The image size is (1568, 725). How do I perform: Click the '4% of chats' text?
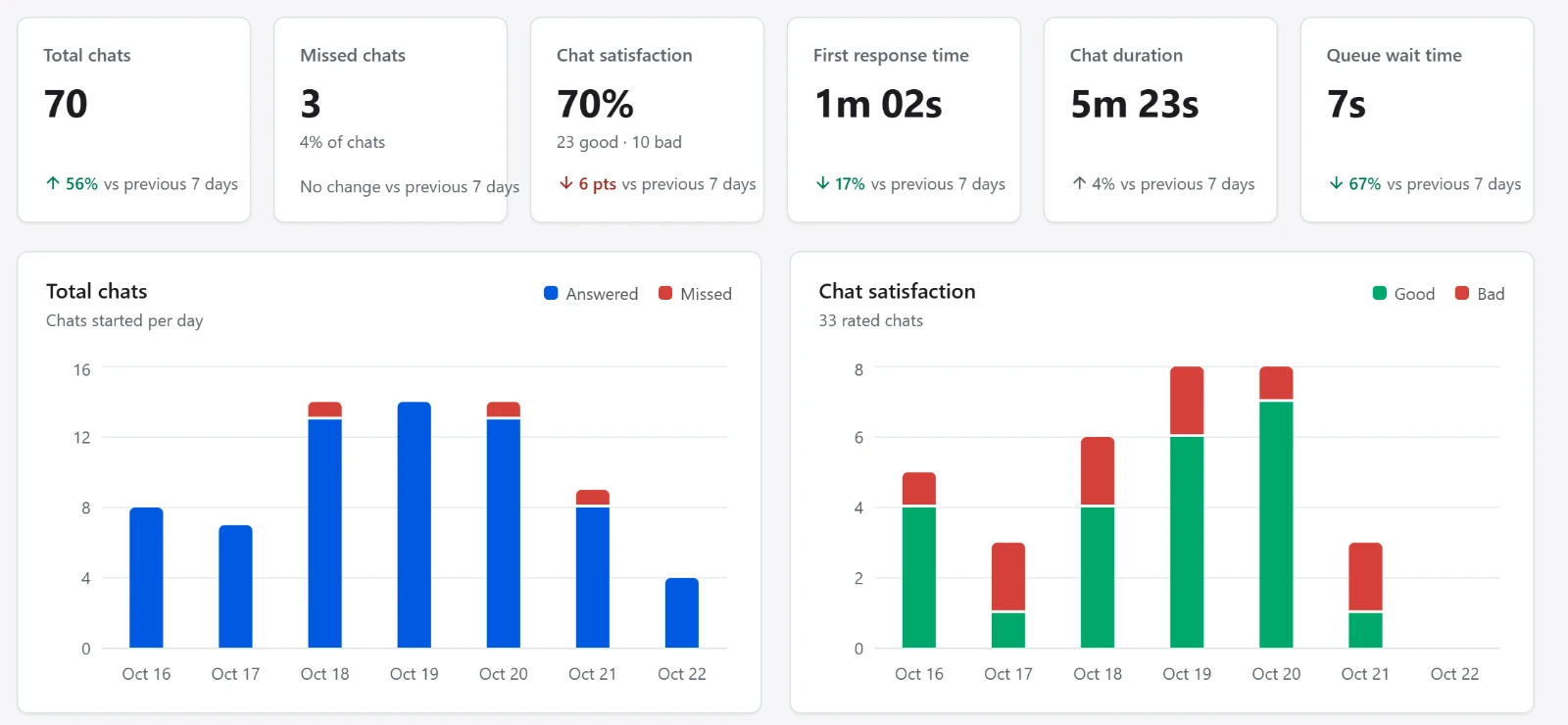pyautogui.click(x=342, y=142)
